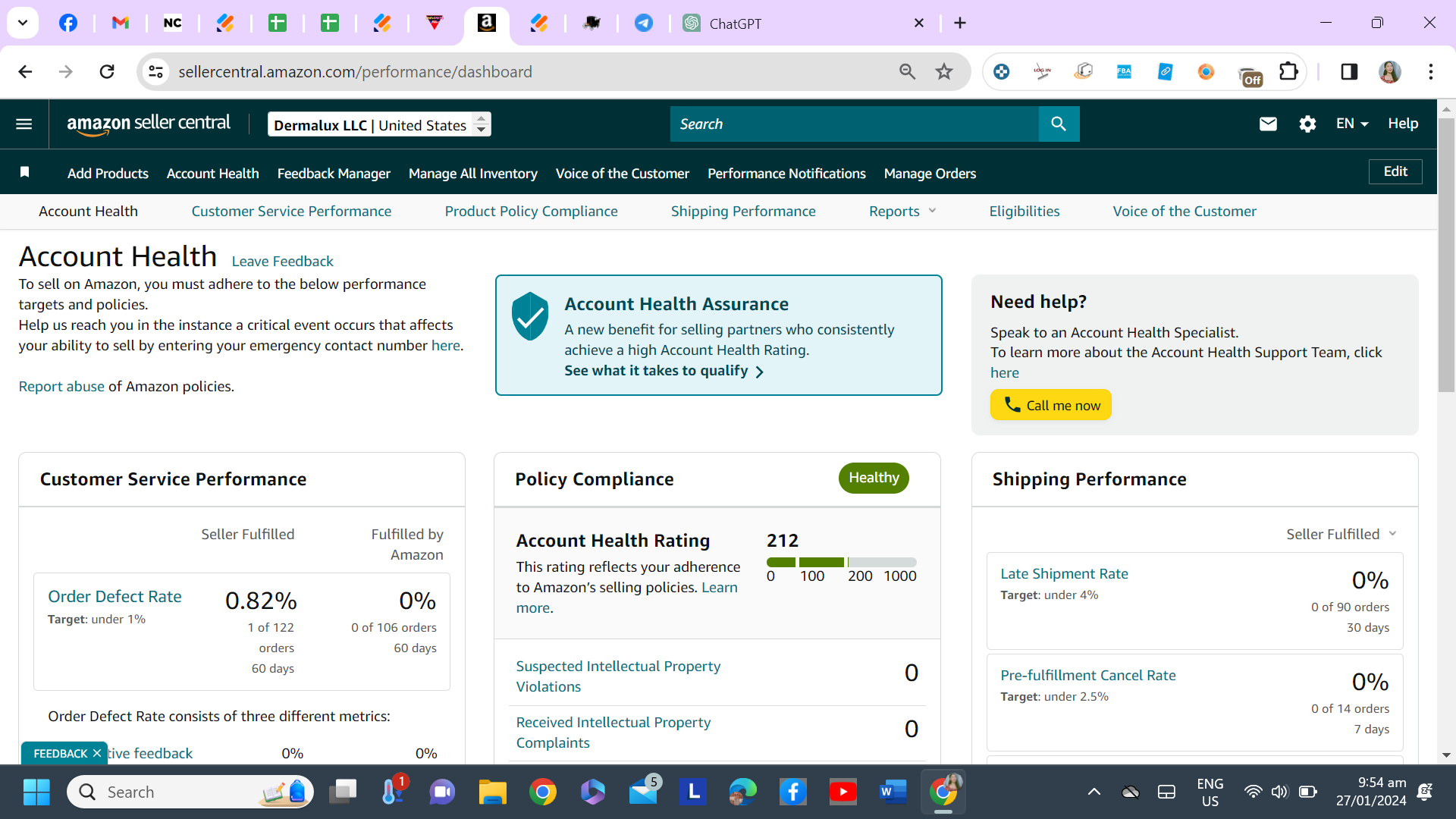
Task: Open the Late Shipment Rate link
Action: click(x=1064, y=573)
